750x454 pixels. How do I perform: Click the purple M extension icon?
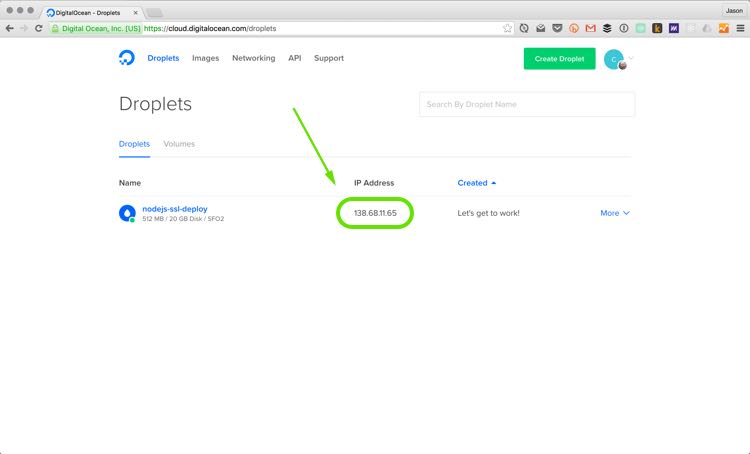pyautogui.click(x=674, y=28)
